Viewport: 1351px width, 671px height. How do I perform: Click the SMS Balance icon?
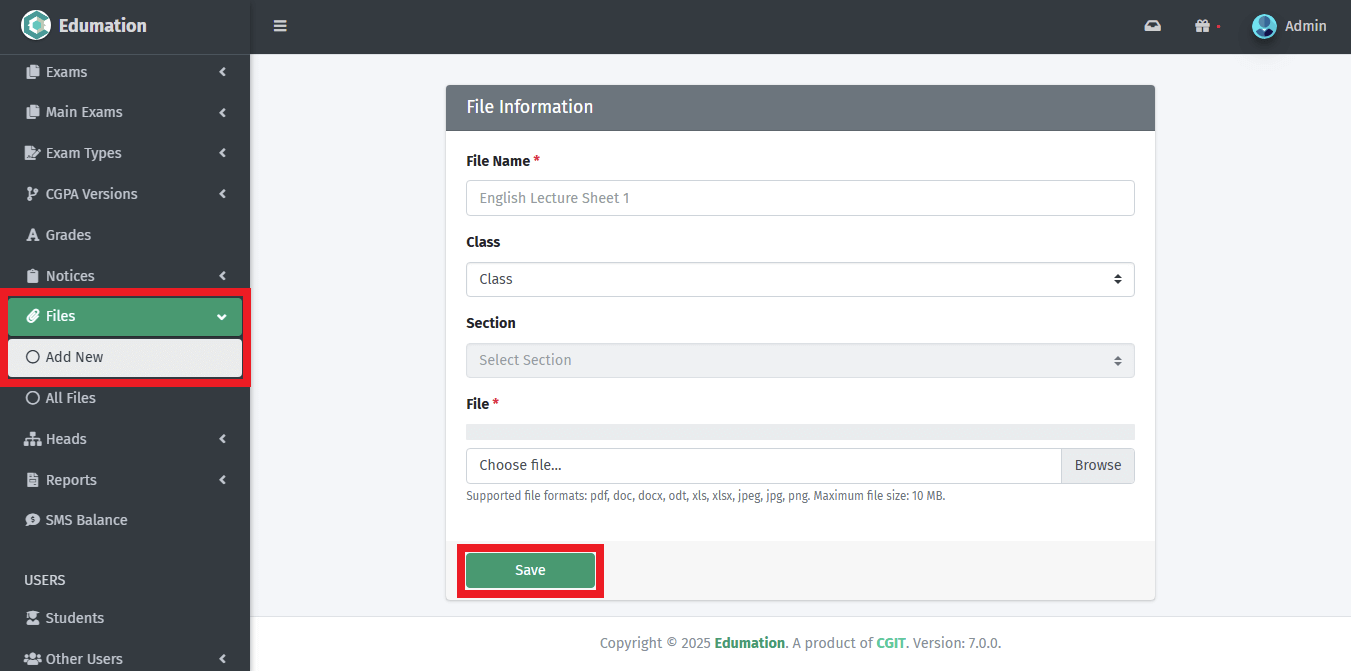(x=33, y=520)
